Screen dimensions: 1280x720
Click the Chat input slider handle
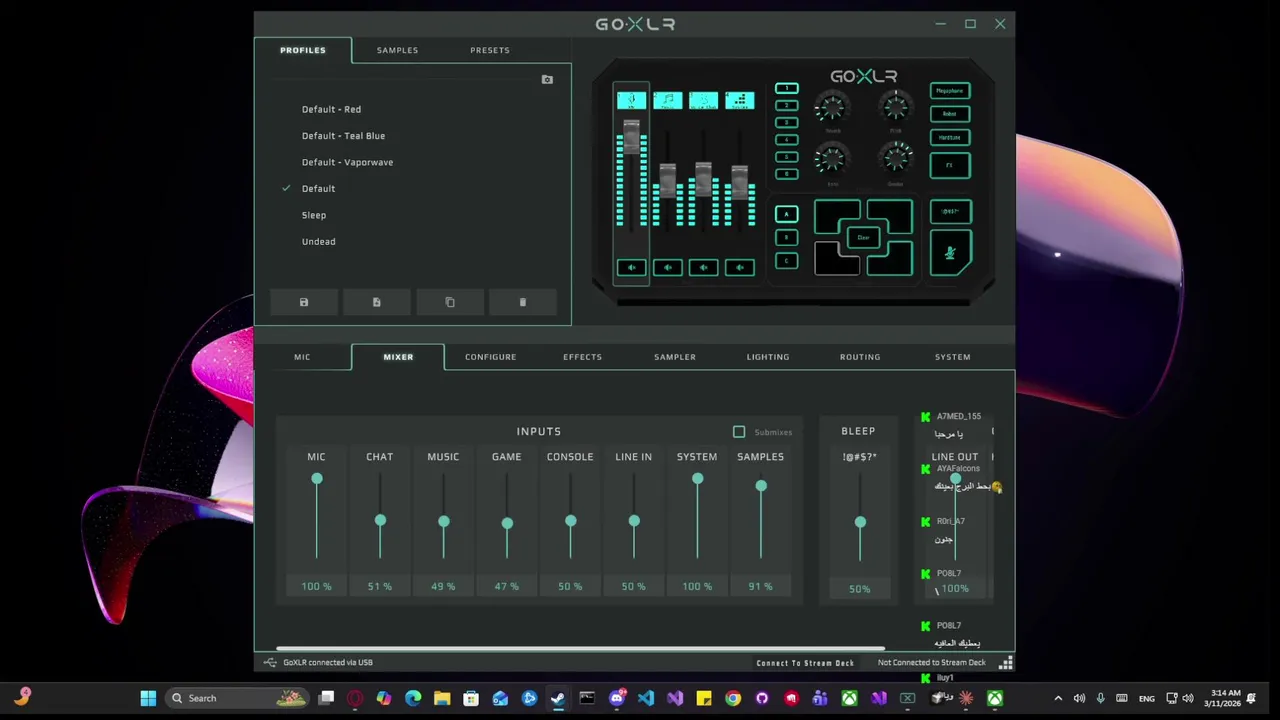coord(380,521)
